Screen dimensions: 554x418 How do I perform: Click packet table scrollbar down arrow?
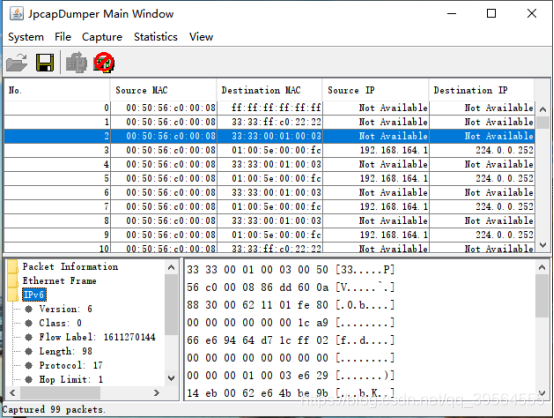point(543,245)
